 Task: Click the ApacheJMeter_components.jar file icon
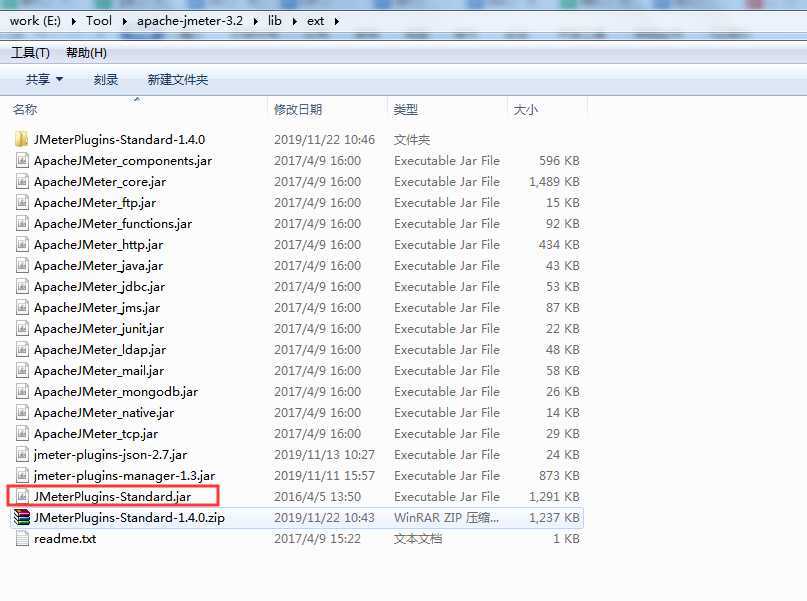(22, 161)
